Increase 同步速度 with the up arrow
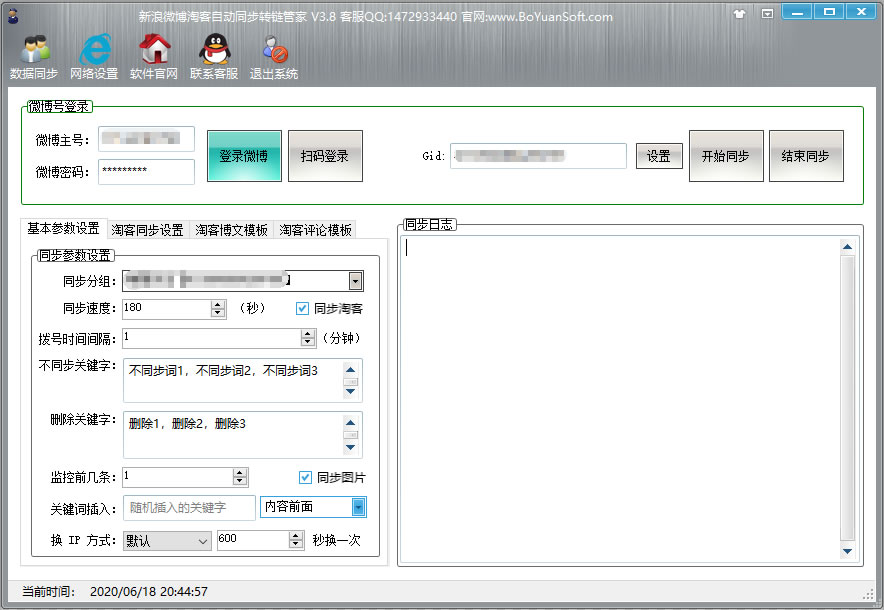The height and width of the screenshot is (610, 884). [x=218, y=304]
